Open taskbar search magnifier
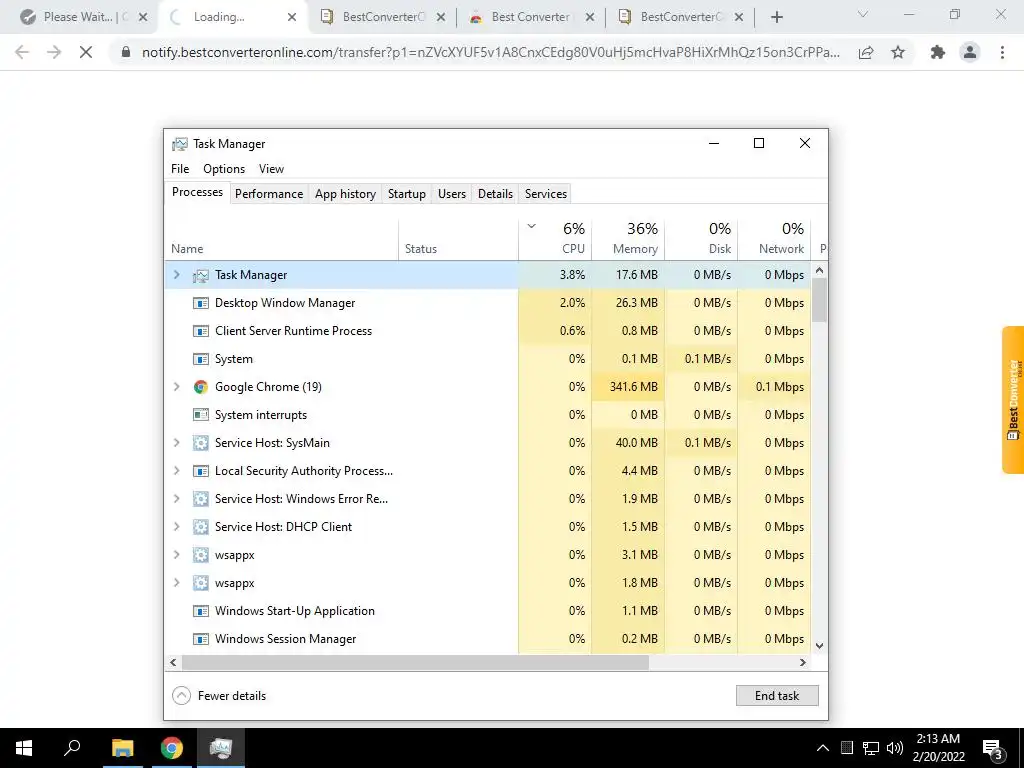 72,748
